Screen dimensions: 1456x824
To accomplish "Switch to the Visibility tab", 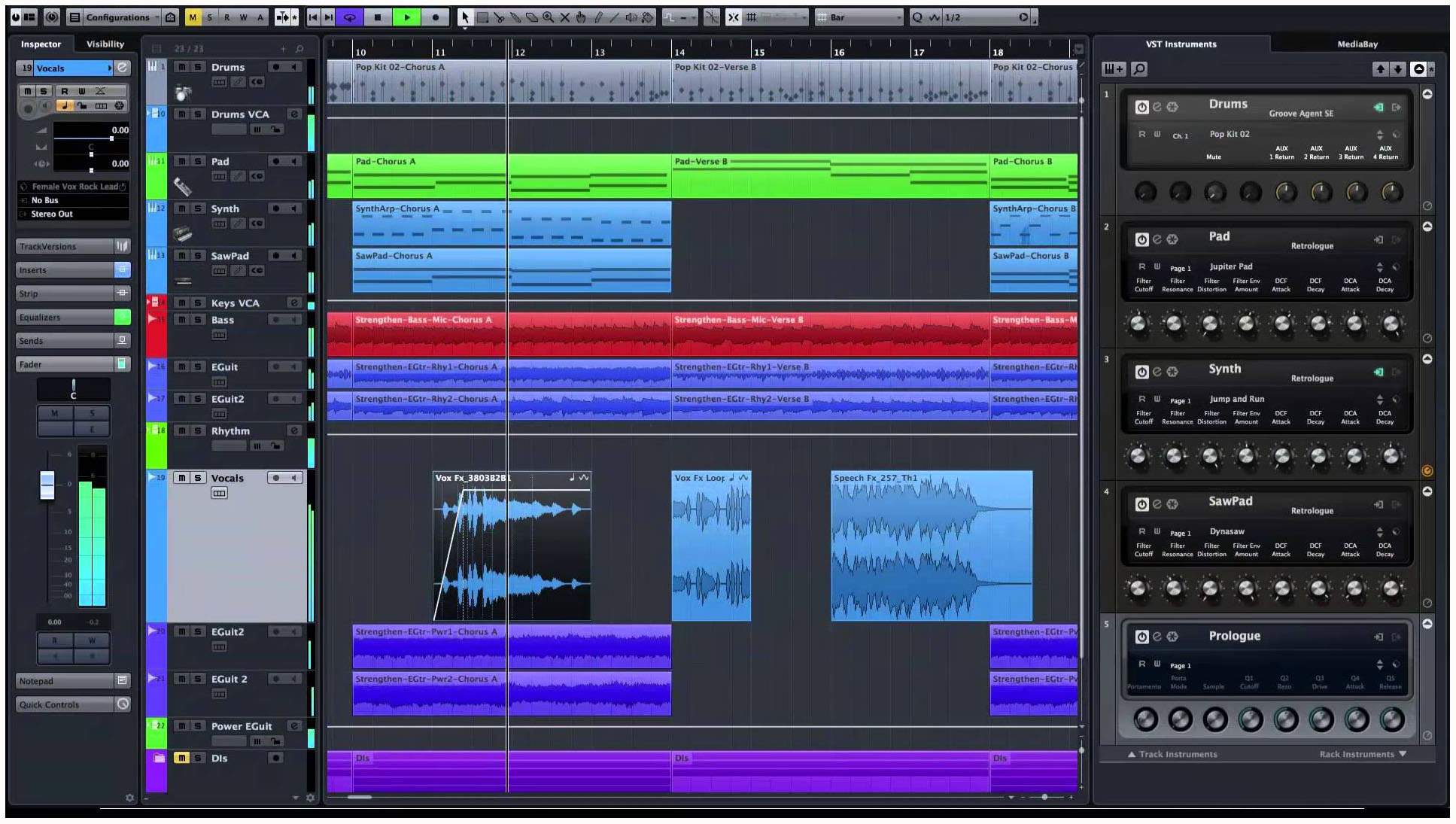I will coord(105,44).
